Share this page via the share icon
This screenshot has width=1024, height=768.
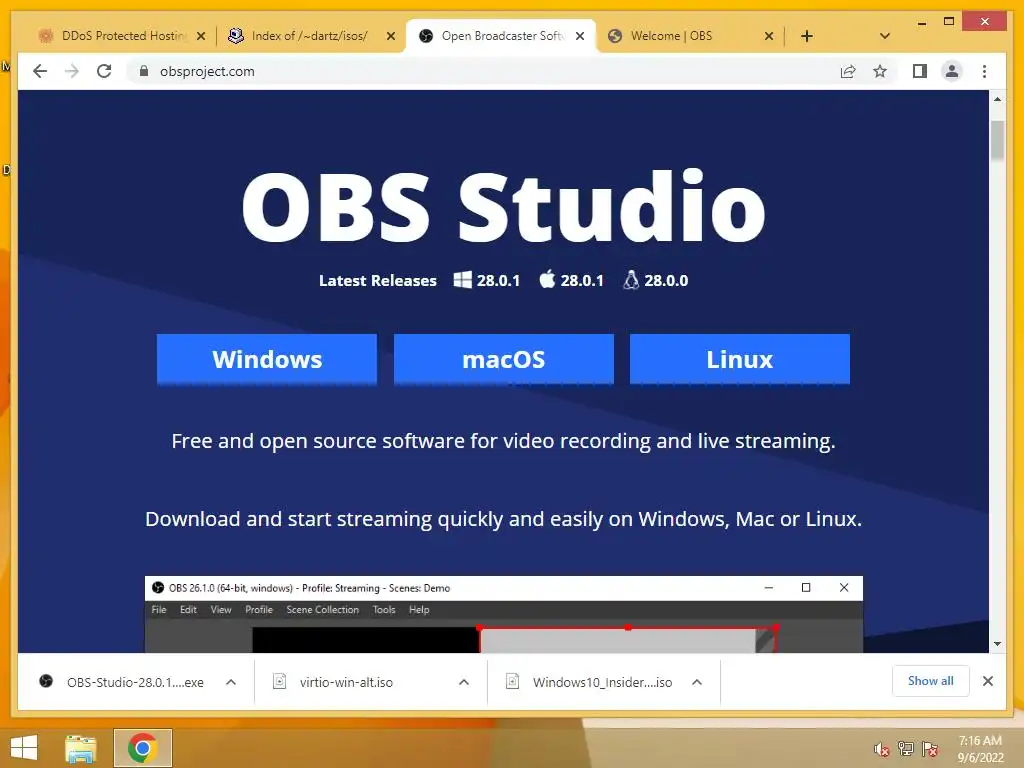[848, 71]
